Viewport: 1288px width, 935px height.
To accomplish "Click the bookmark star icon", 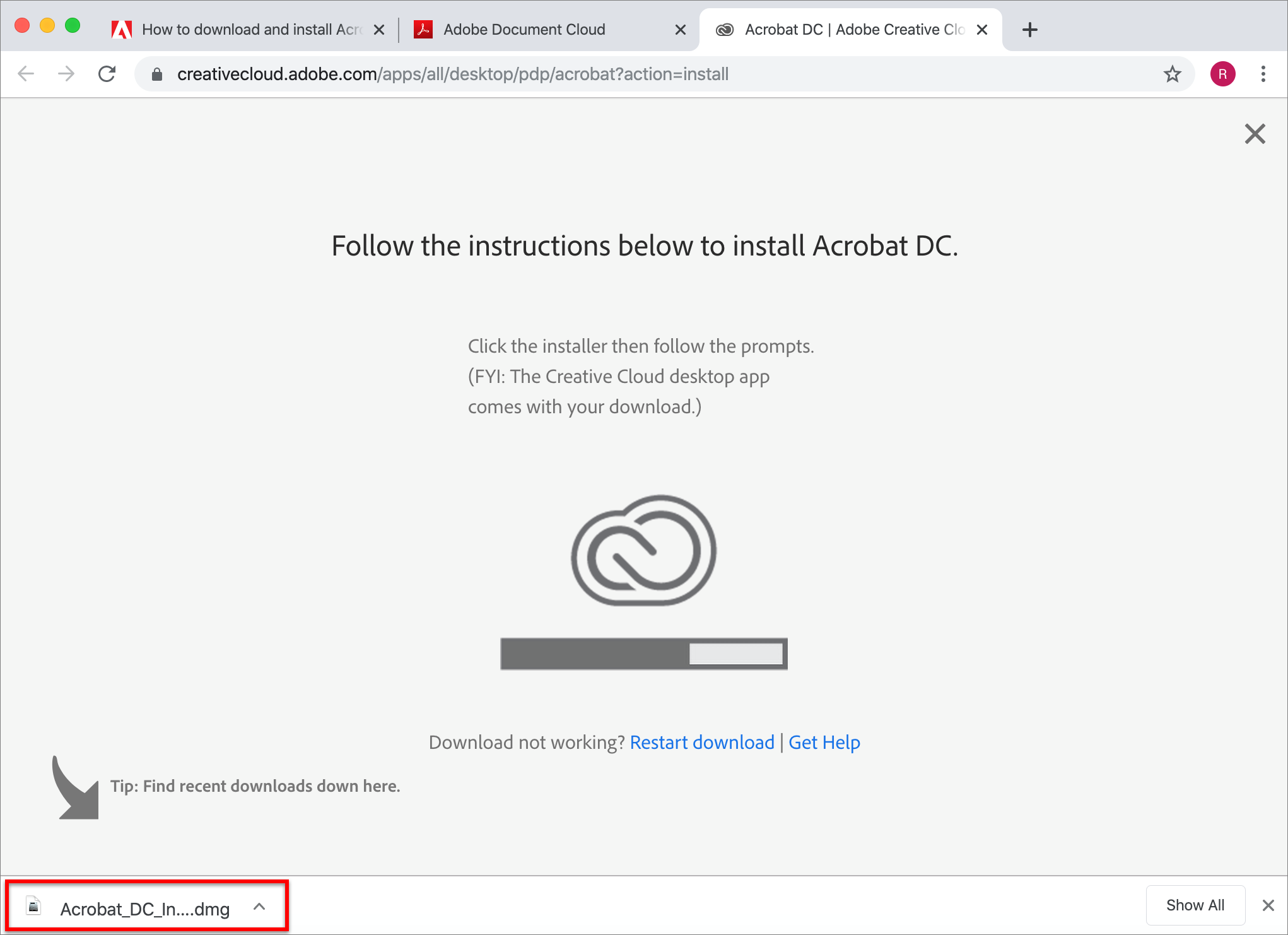I will 1170,74.
